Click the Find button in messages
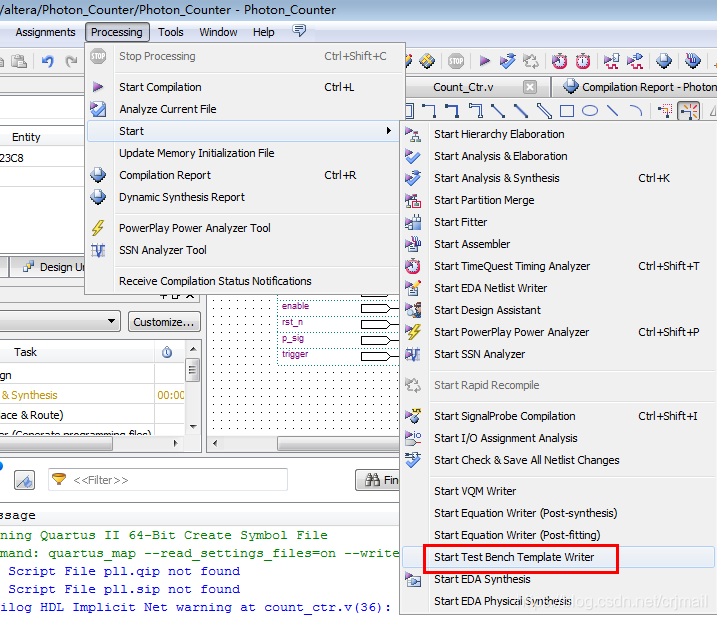Screen dimensions: 717x620 pyautogui.click(x=378, y=480)
